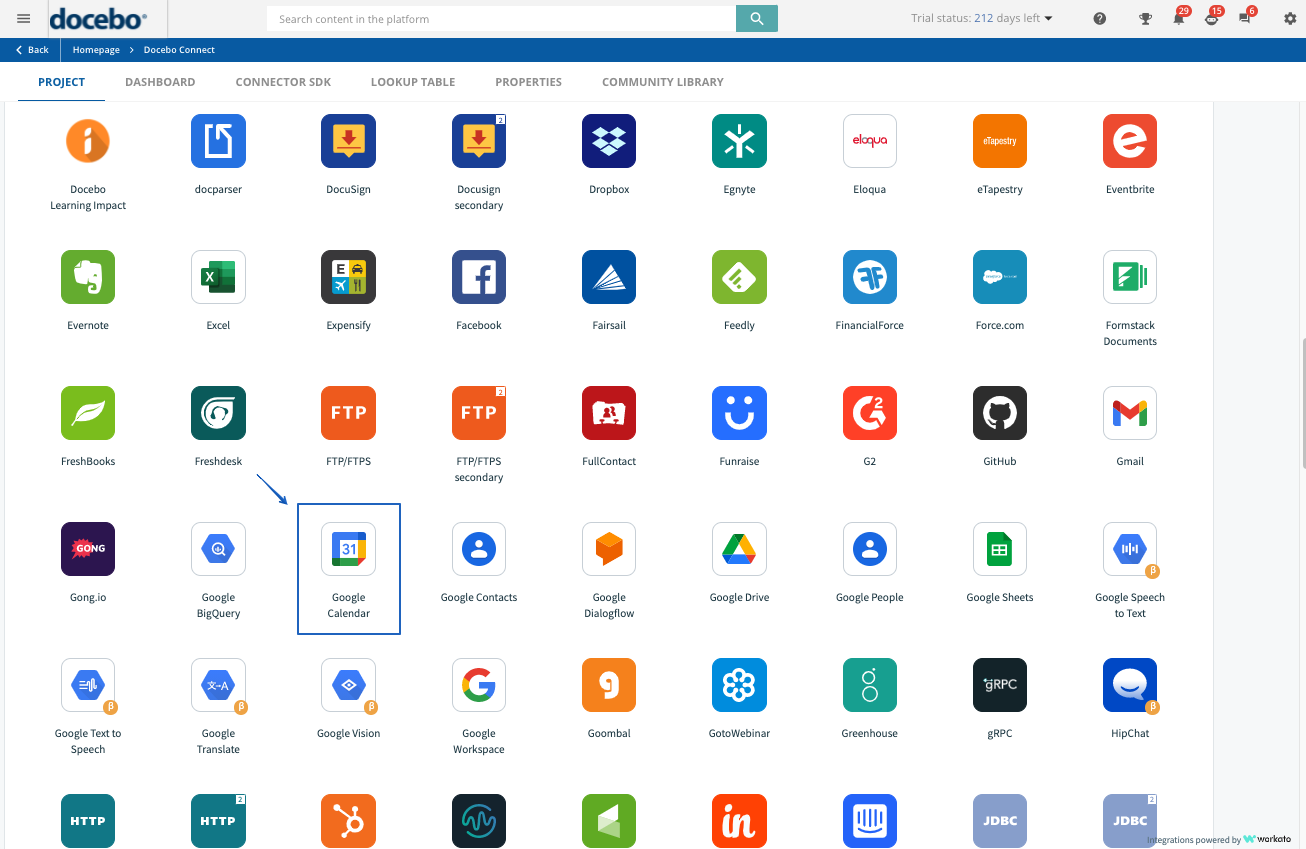Image resolution: width=1306 pixels, height=849 pixels.
Task: Open the settings gear icon
Action: (x=1290, y=18)
